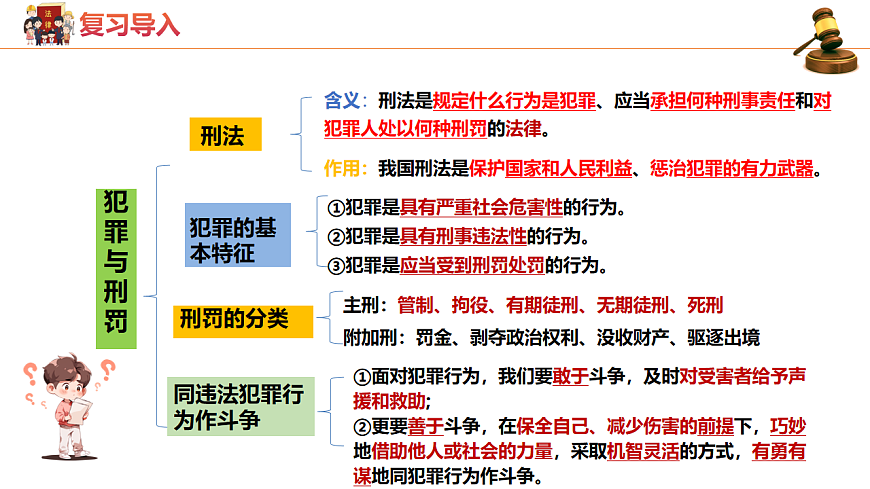
Task: Click the underlined 犯罪人处以何种刑罚 text
Action: click(x=405, y=129)
